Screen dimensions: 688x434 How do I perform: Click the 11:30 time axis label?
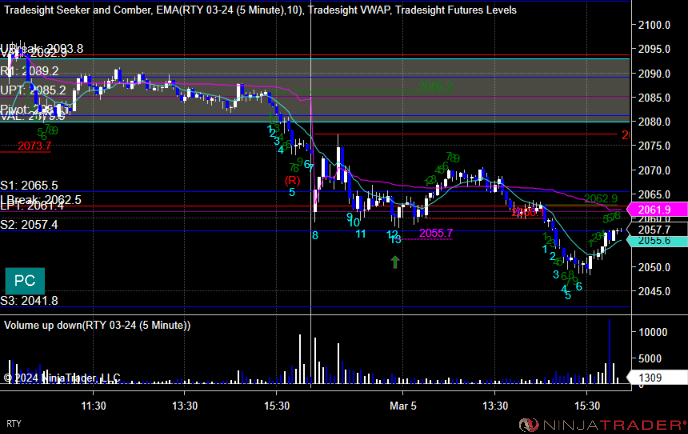93,406
